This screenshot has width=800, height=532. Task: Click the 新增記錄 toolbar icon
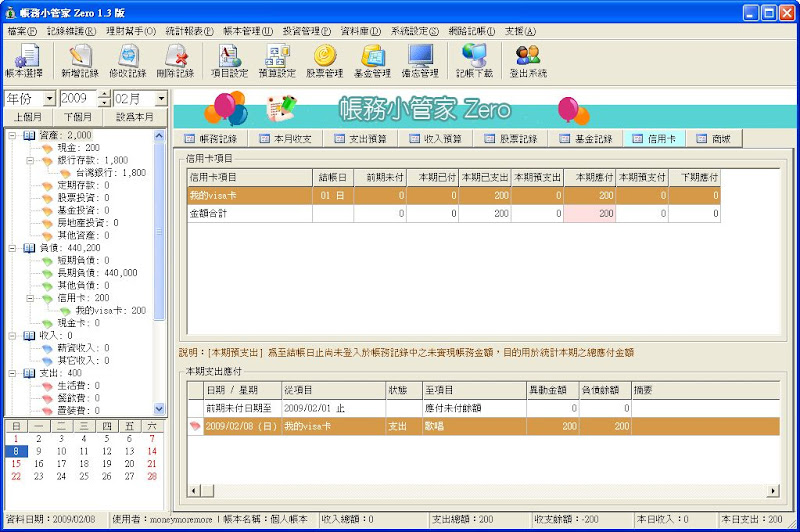(79, 60)
